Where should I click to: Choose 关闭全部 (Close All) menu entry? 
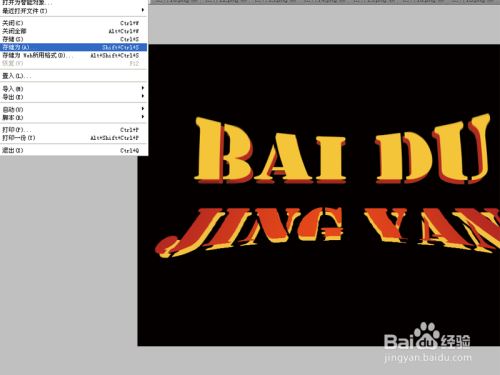tap(74, 31)
